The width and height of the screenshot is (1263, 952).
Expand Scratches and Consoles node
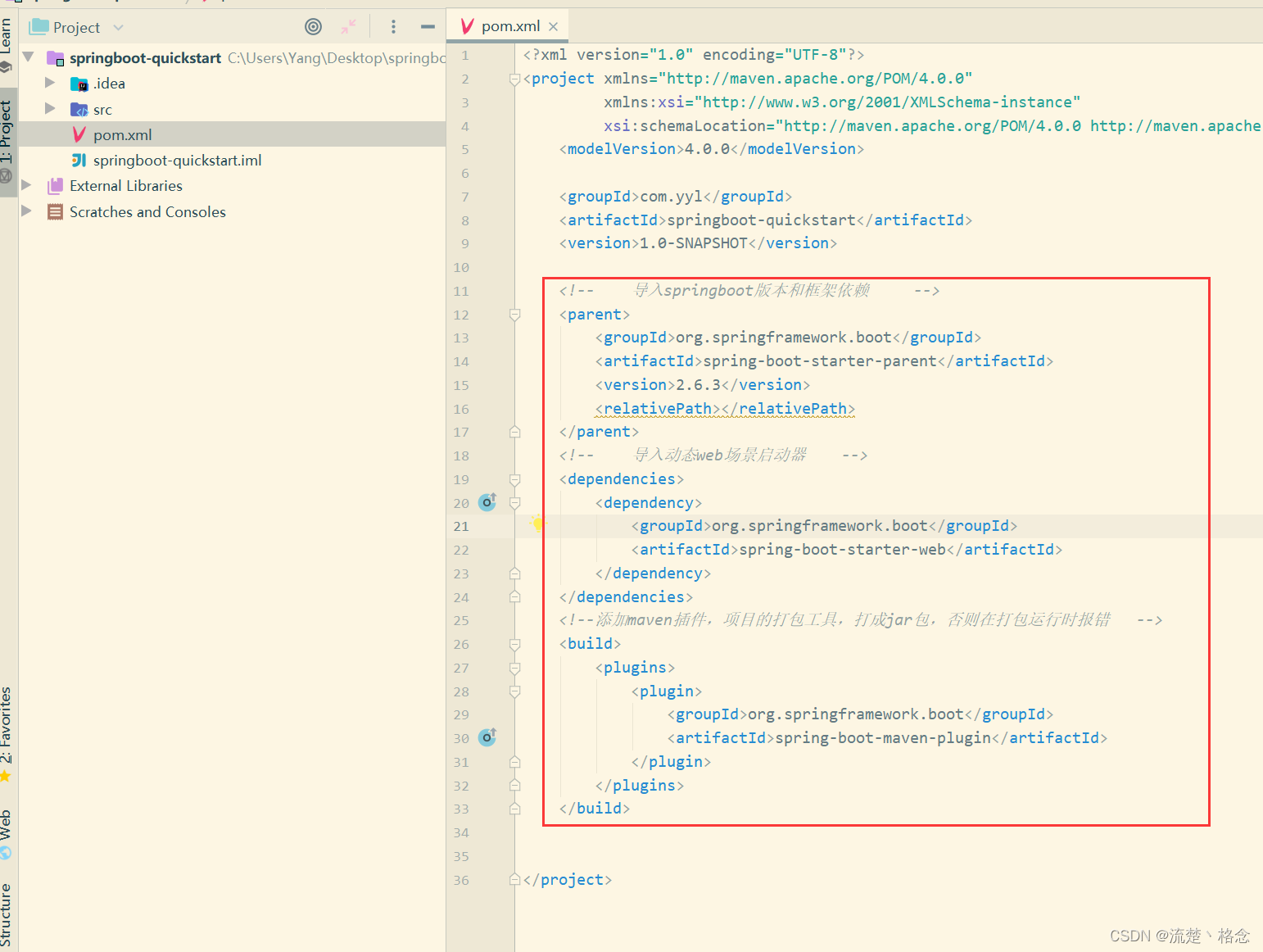point(26,211)
